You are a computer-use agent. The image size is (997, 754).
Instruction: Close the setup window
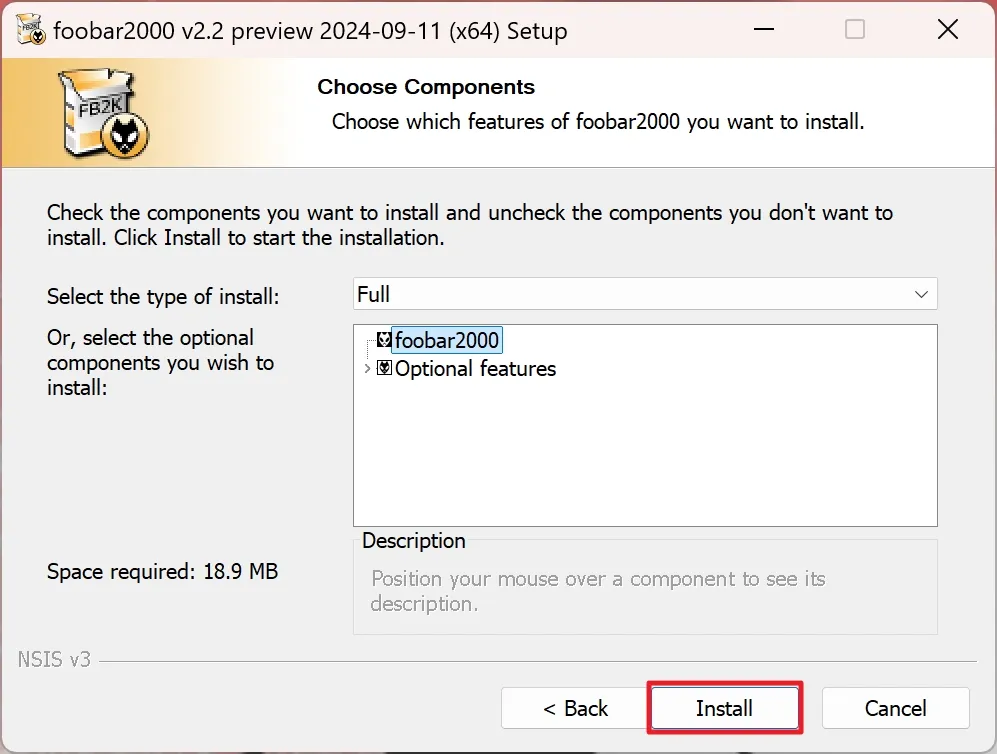pyautogui.click(x=947, y=29)
